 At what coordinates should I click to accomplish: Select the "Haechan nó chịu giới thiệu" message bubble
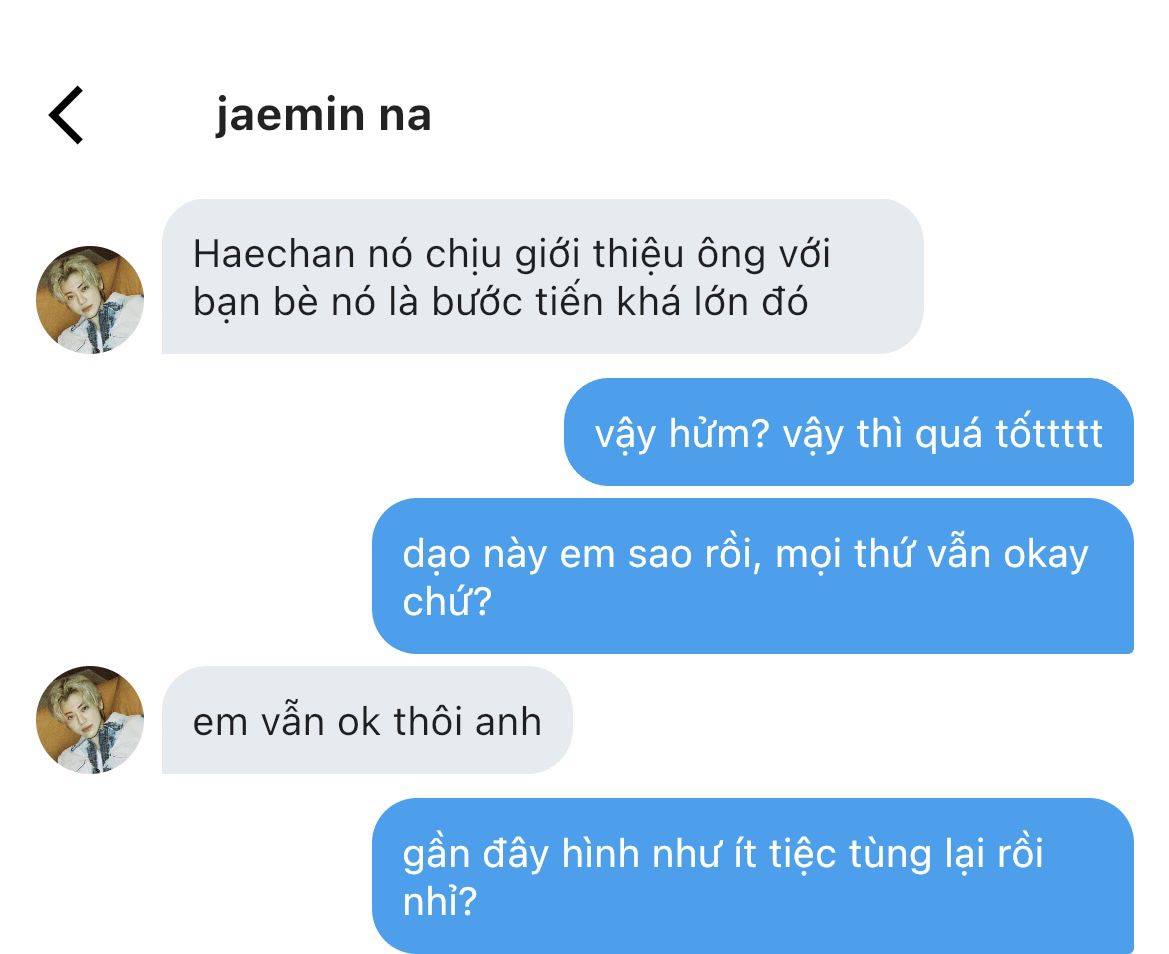tap(543, 277)
